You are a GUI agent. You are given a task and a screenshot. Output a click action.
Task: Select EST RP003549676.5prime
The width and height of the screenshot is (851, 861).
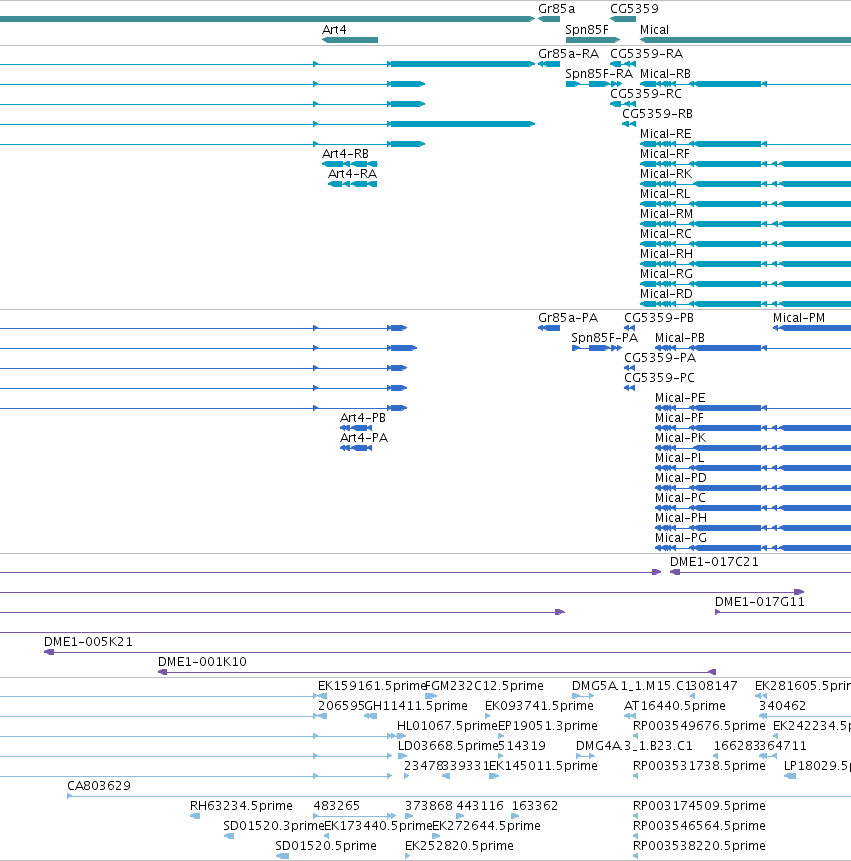pos(699,726)
